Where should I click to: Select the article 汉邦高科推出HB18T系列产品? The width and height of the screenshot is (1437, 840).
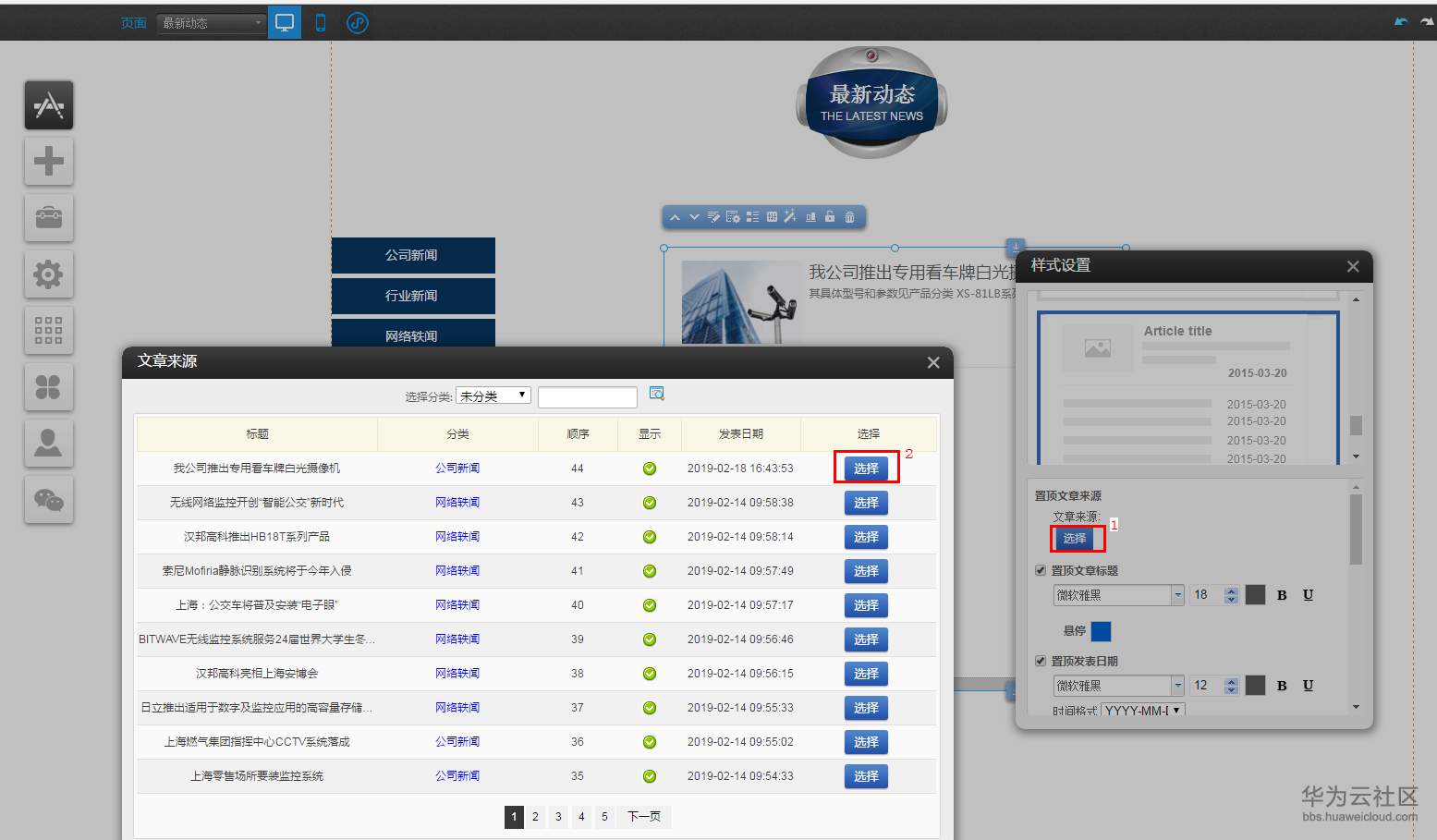pyautogui.click(x=866, y=537)
